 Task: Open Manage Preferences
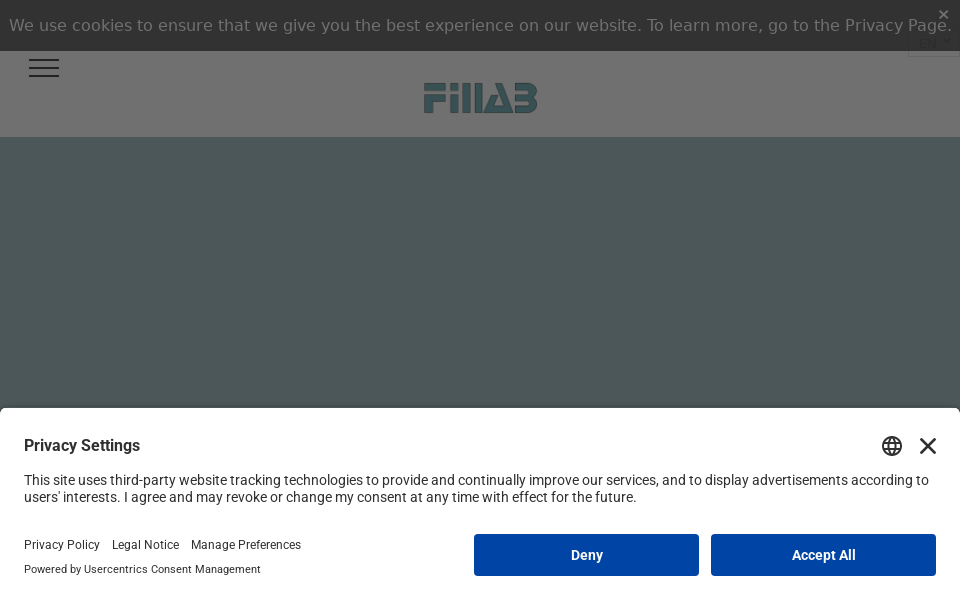coord(246,545)
